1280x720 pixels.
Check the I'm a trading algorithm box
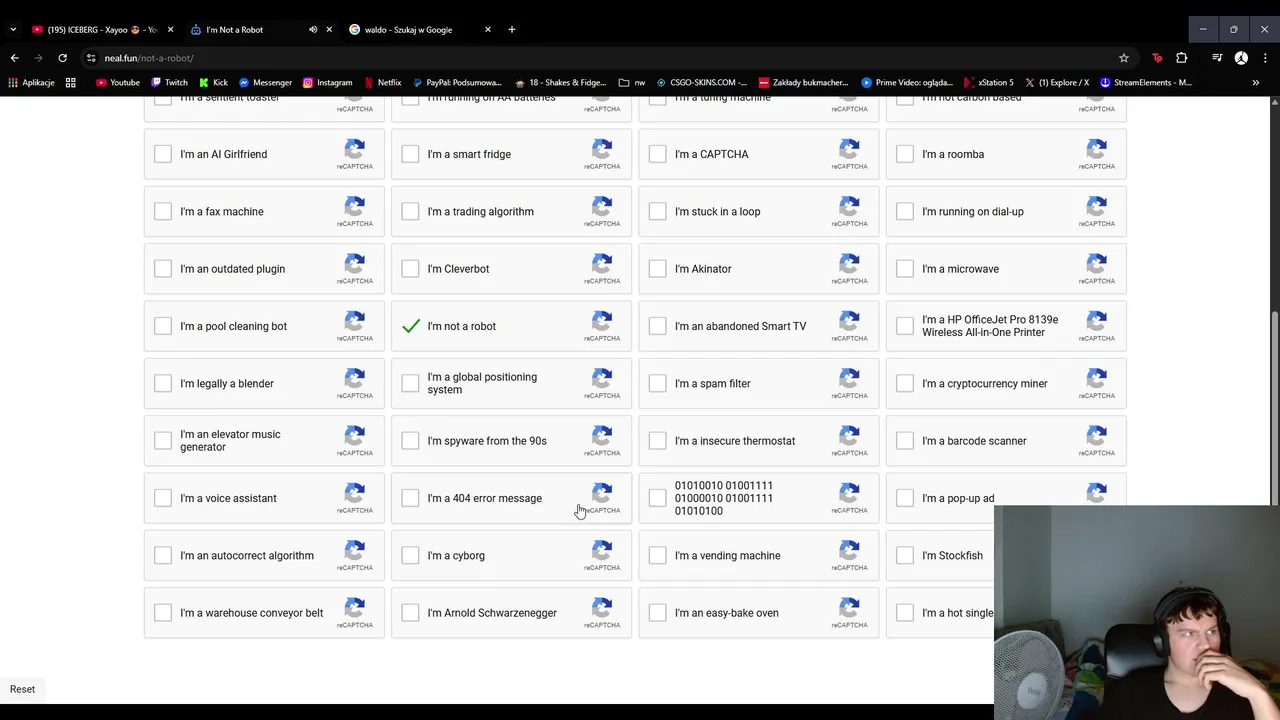point(410,211)
